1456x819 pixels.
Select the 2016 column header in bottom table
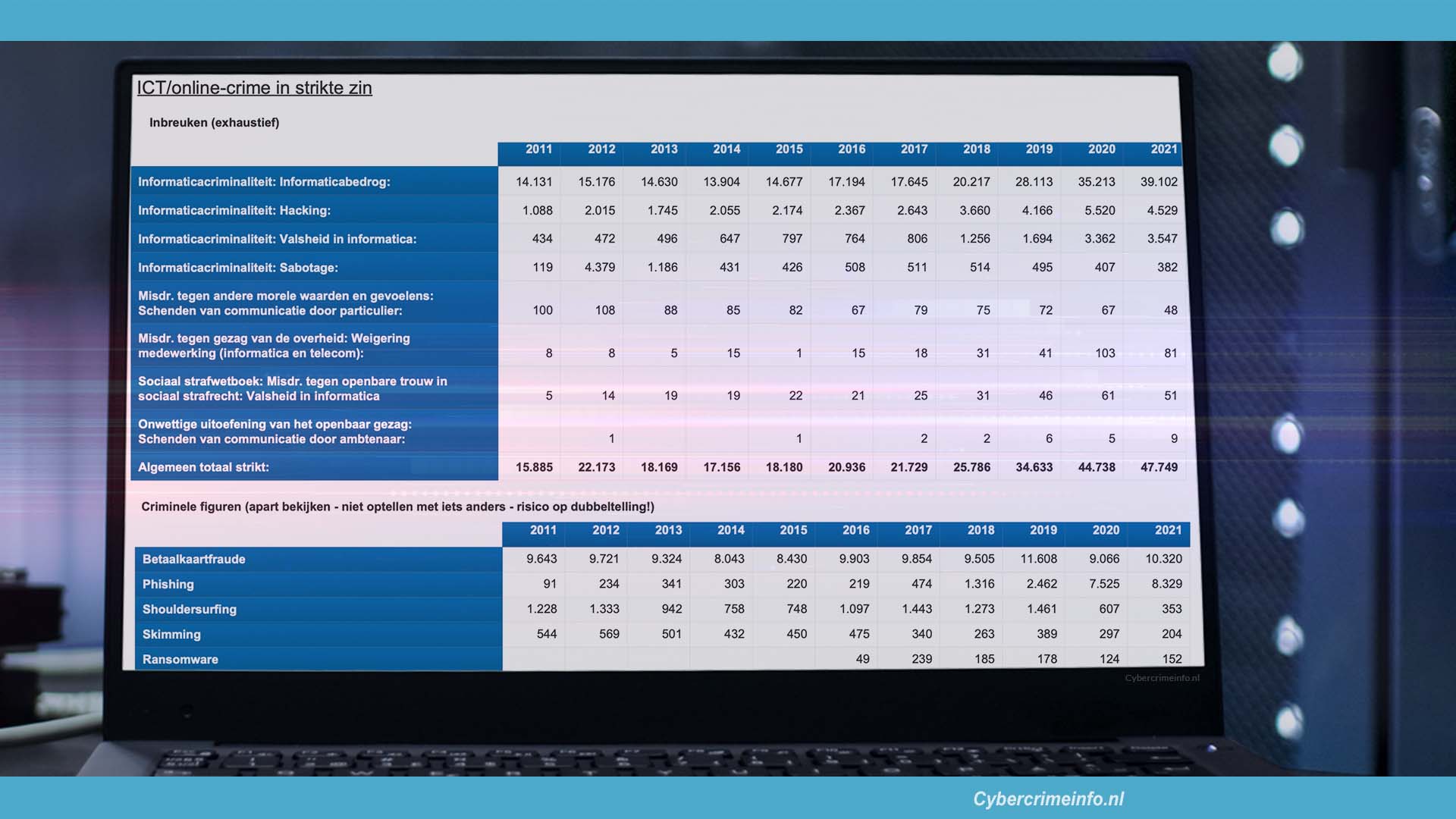pyautogui.click(x=855, y=531)
